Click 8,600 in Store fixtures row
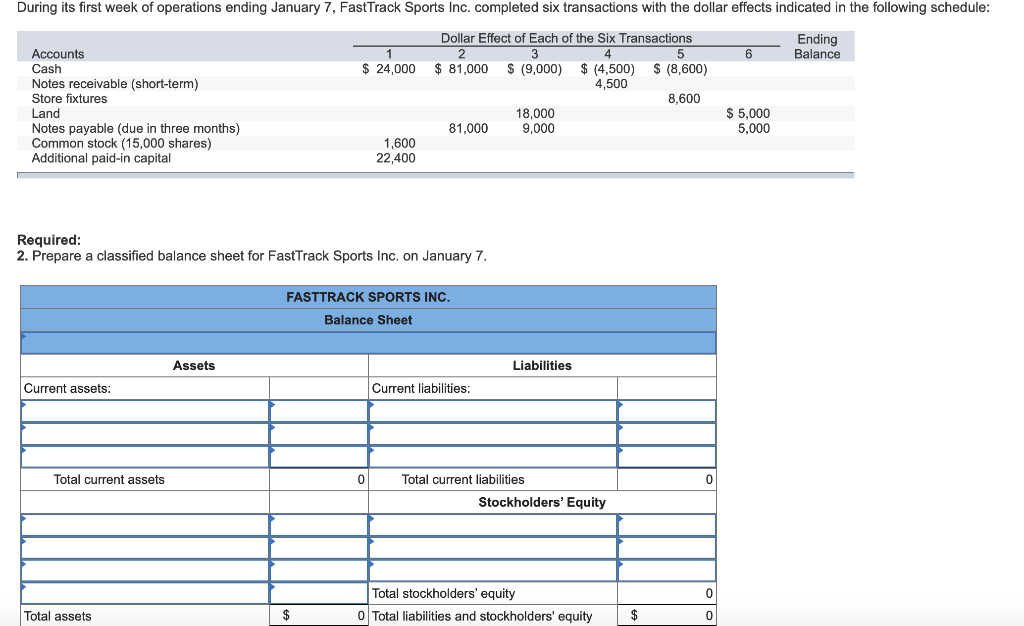The width and height of the screenshot is (1024, 626). [684, 99]
